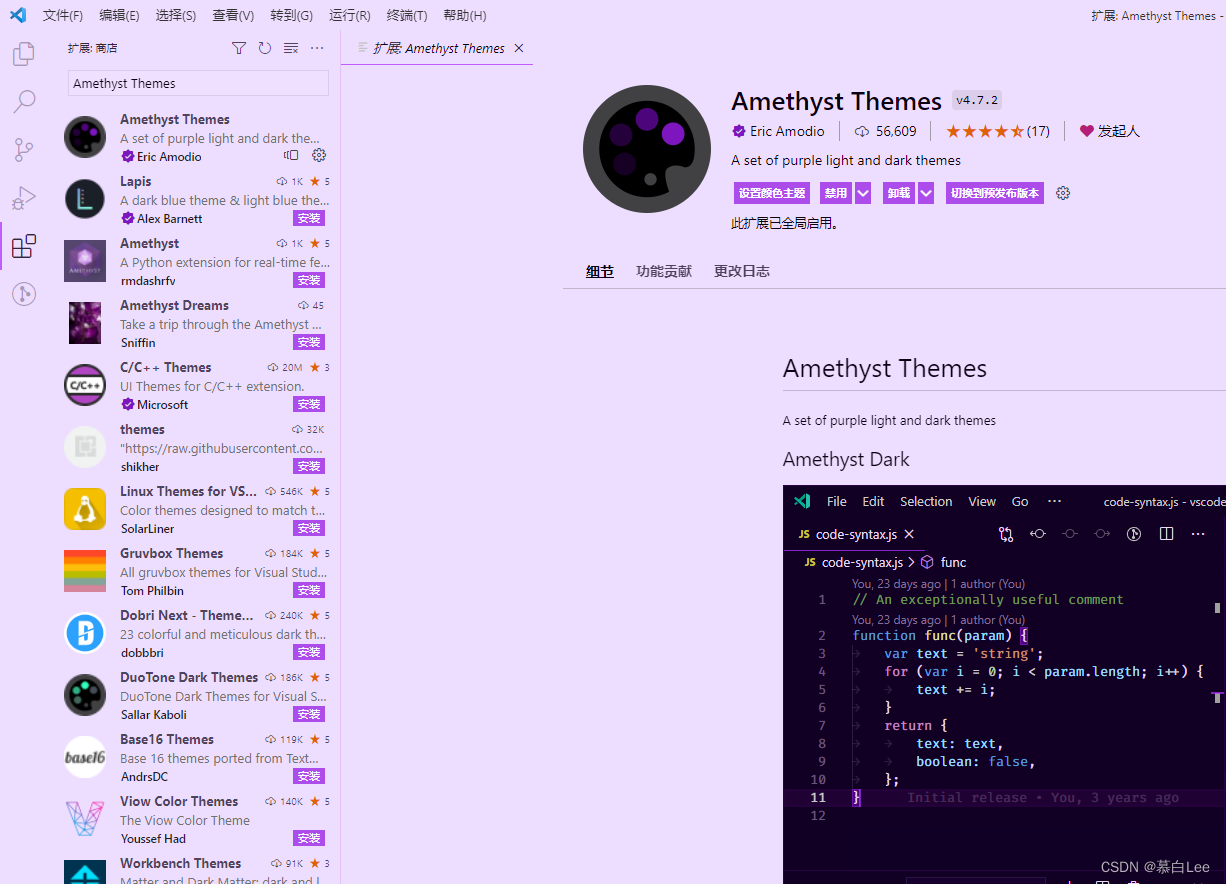Screen dimensions: 1226x884
Task: Install the Amethyst Dreams extension
Action: pyautogui.click(x=309, y=342)
